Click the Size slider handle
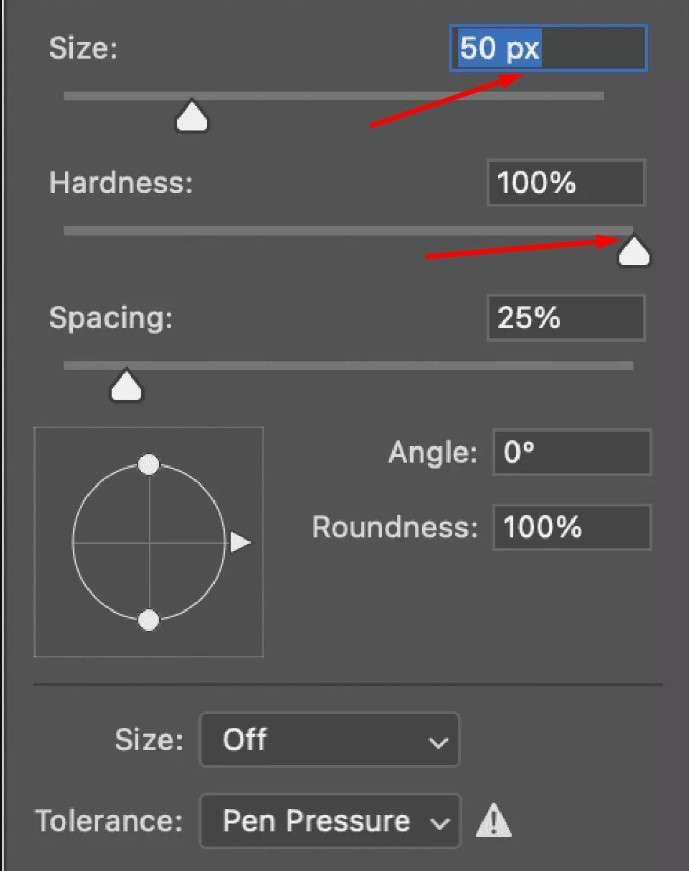 190,118
